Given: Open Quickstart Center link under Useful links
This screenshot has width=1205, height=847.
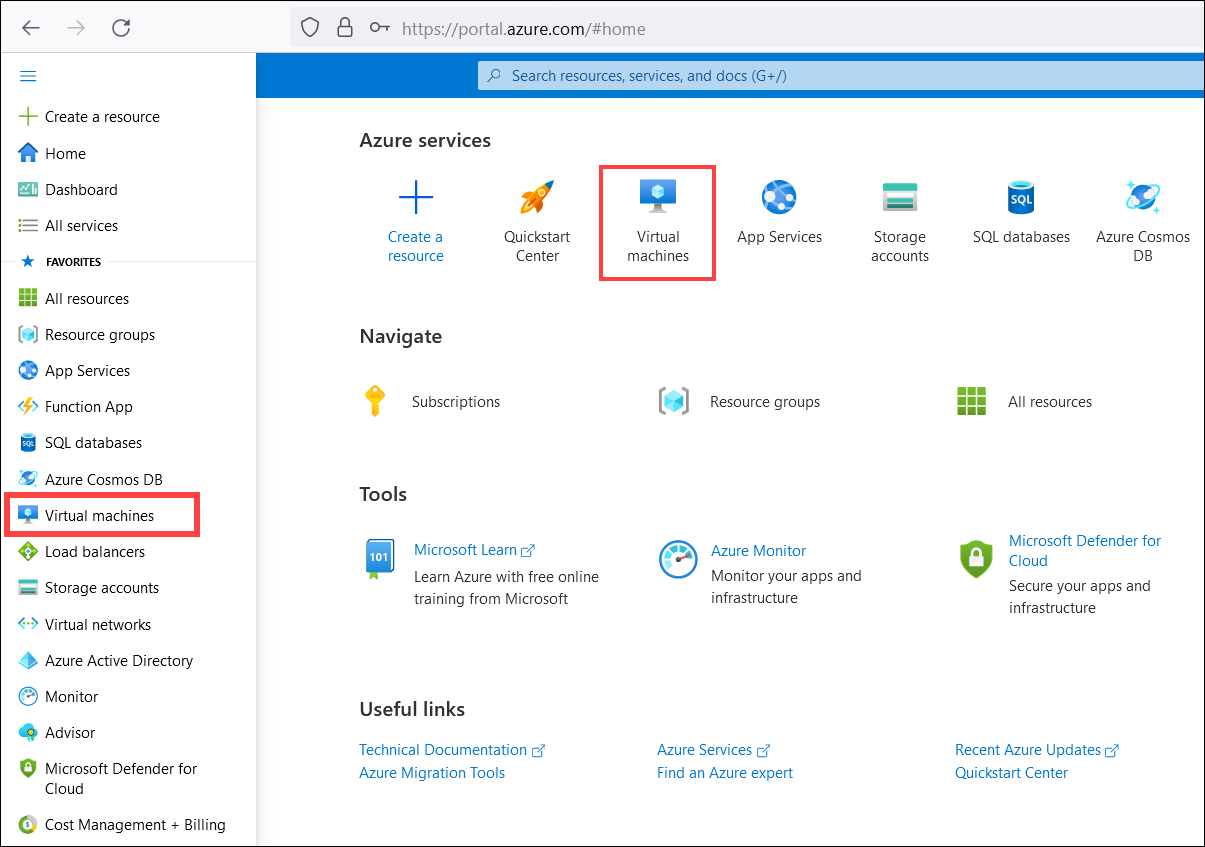Looking at the screenshot, I should (x=1011, y=773).
